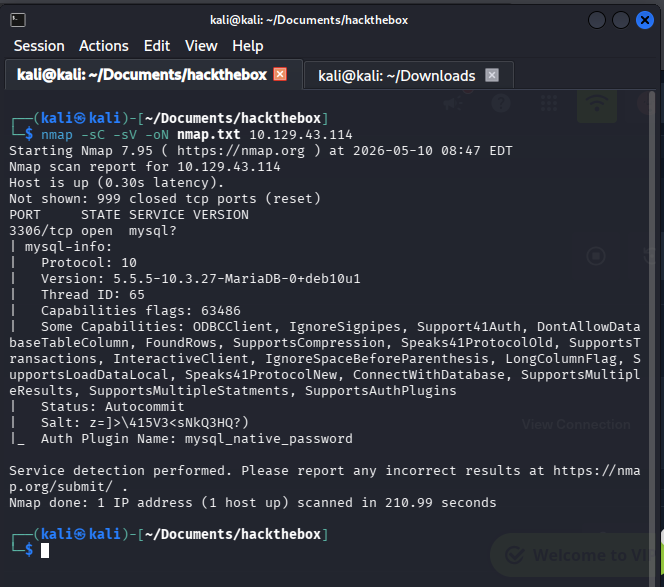Open the Session menu
This screenshot has height=587, width=664.
pyautogui.click(x=39, y=46)
